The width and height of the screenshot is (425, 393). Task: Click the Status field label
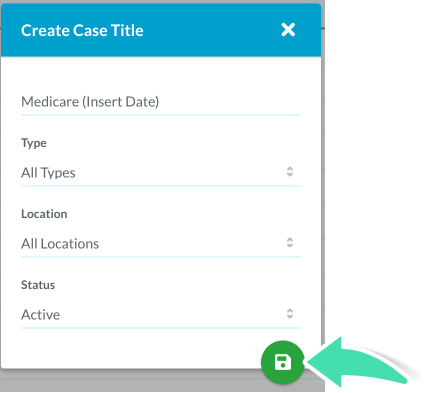38,285
